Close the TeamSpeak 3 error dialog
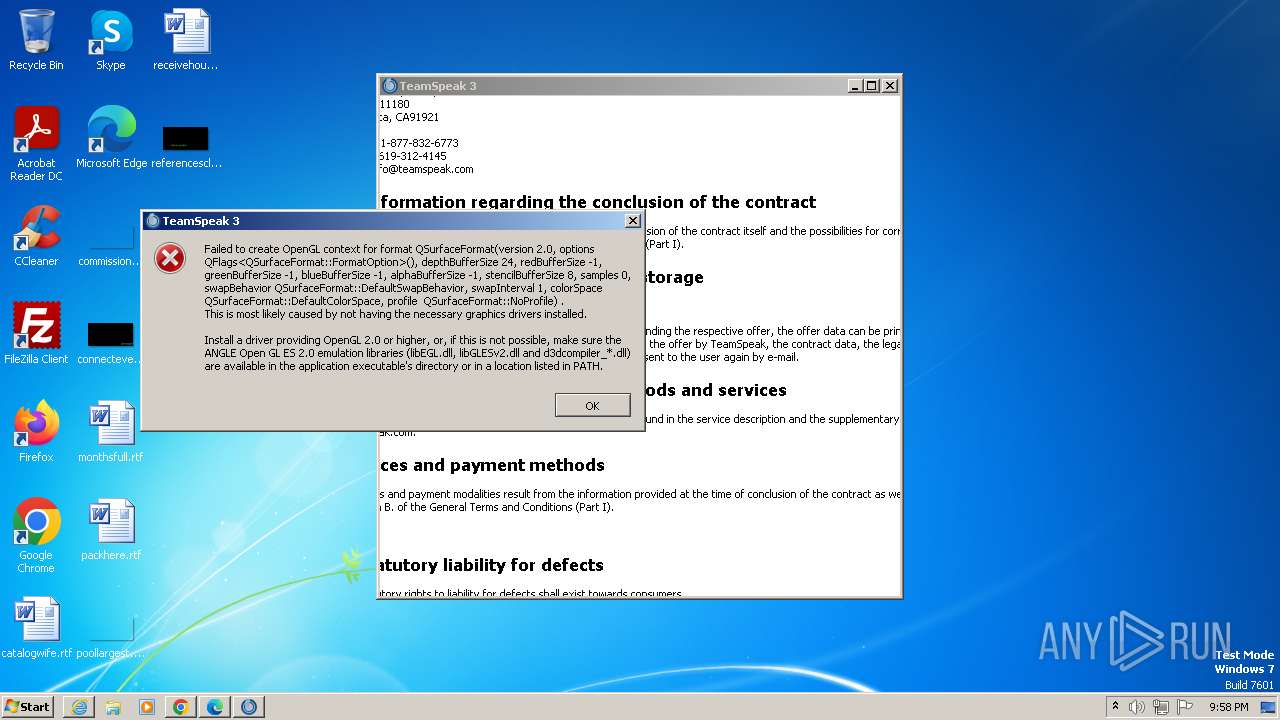 (x=632, y=221)
